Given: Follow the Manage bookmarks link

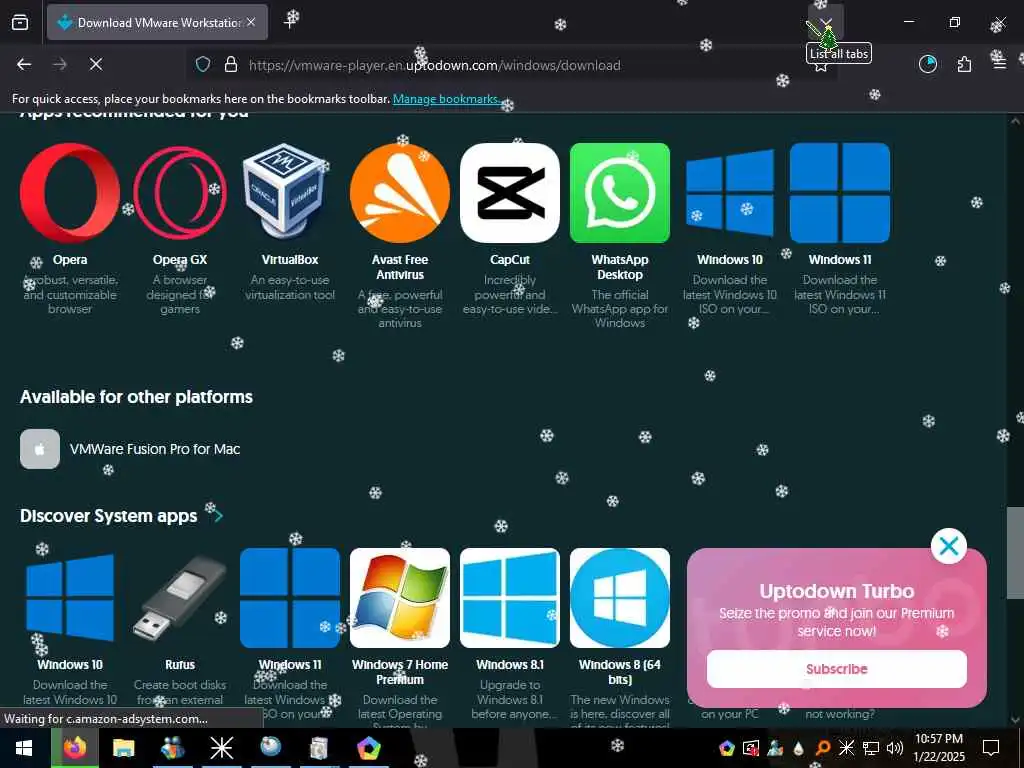Looking at the screenshot, I should pyautogui.click(x=446, y=99).
